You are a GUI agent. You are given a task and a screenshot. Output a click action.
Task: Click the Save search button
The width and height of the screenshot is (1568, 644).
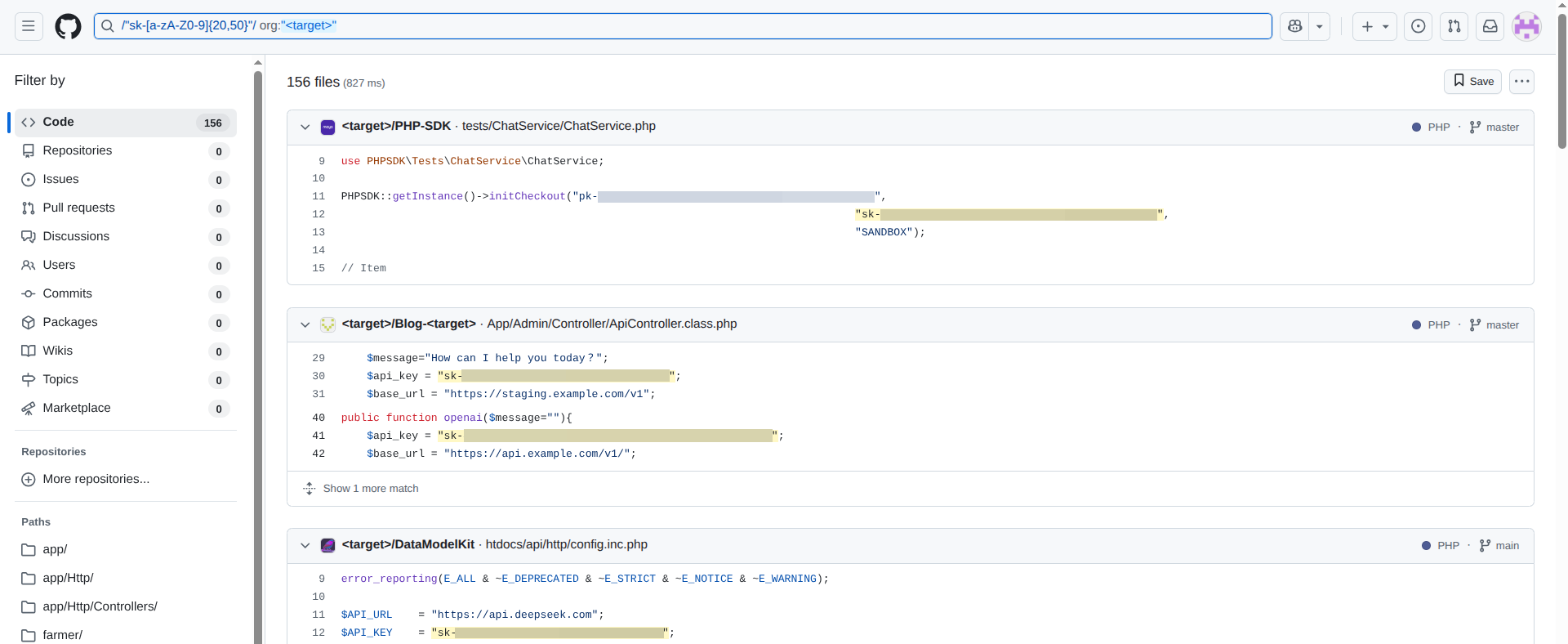click(1472, 81)
